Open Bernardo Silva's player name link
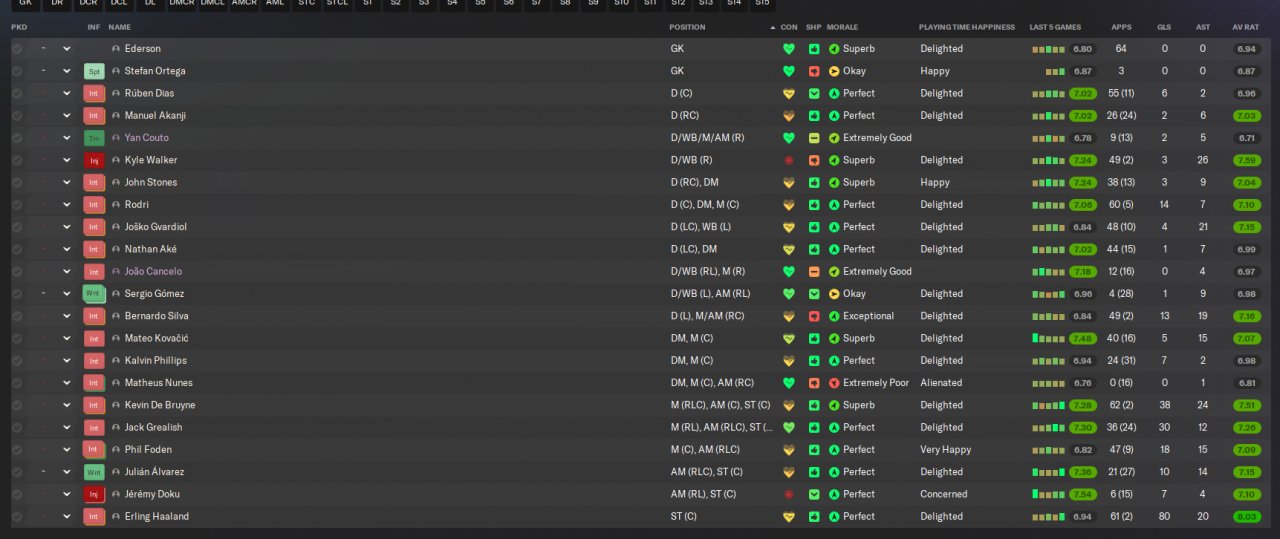 (x=157, y=316)
